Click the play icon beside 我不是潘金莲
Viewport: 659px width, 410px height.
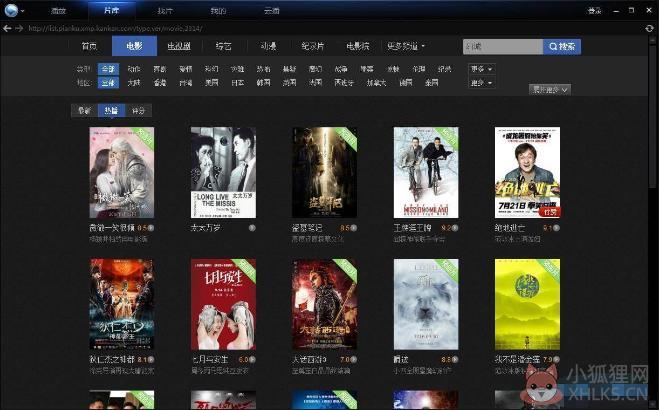point(556,360)
